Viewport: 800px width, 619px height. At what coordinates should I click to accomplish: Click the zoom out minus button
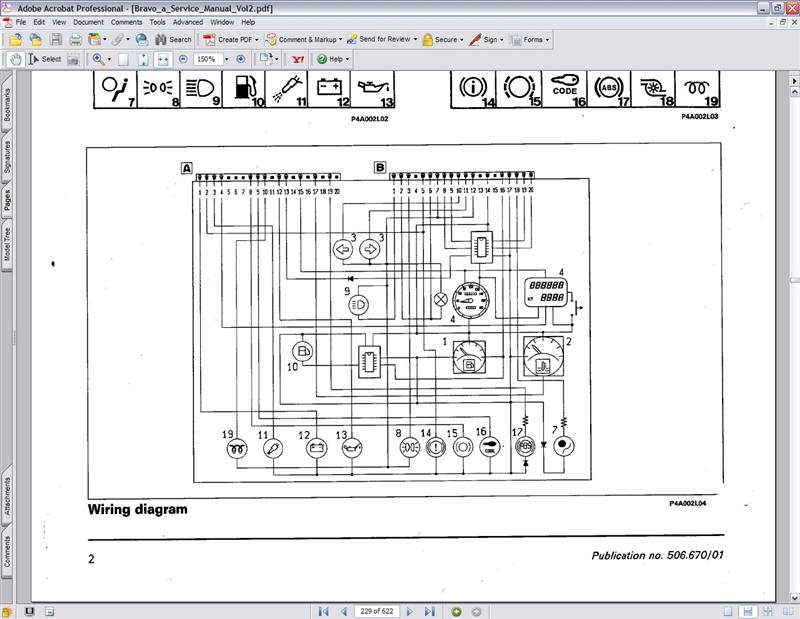point(183,59)
